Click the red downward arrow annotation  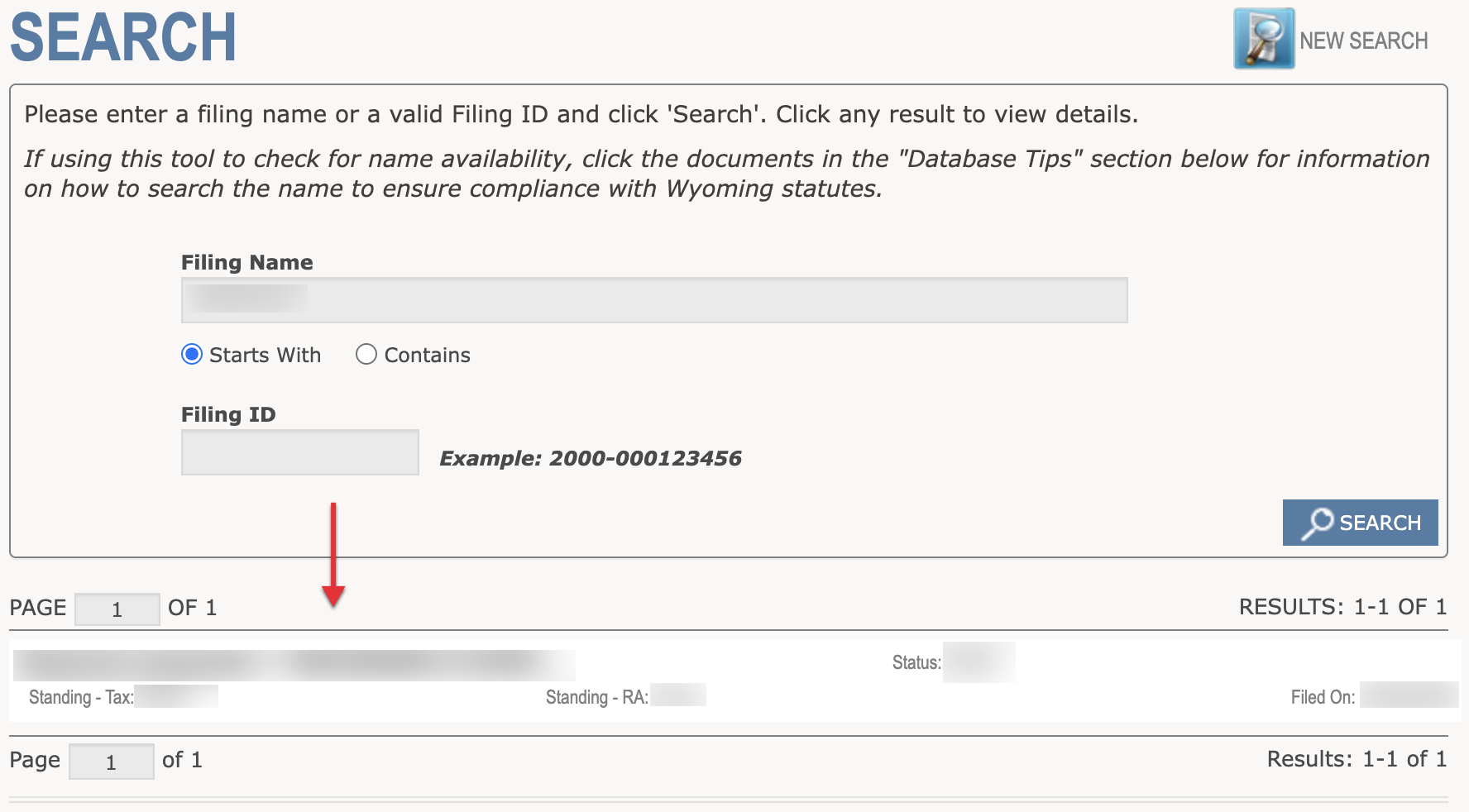pyautogui.click(x=333, y=554)
